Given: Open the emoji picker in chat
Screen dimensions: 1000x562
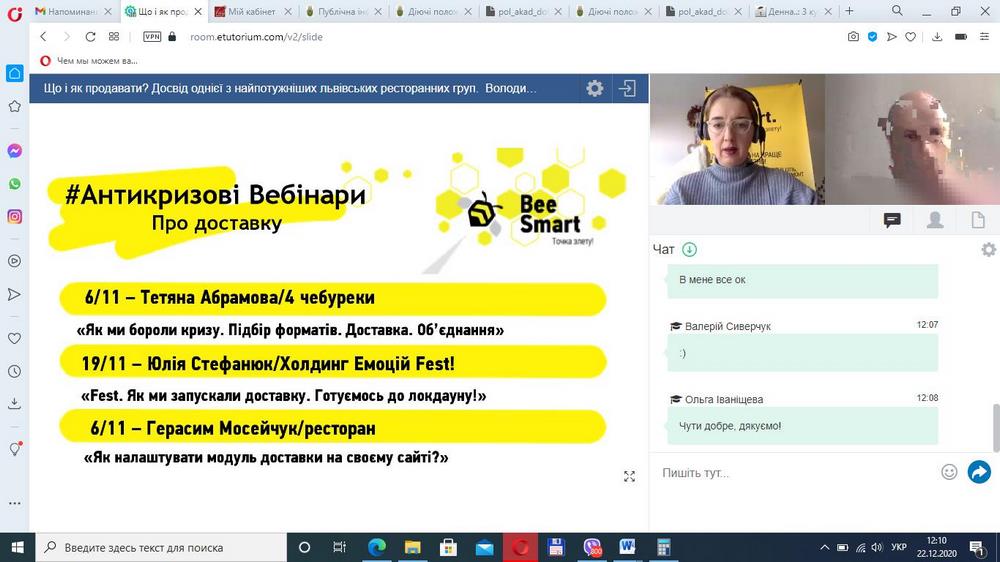Looking at the screenshot, I should pyautogui.click(x=949, y=472).
